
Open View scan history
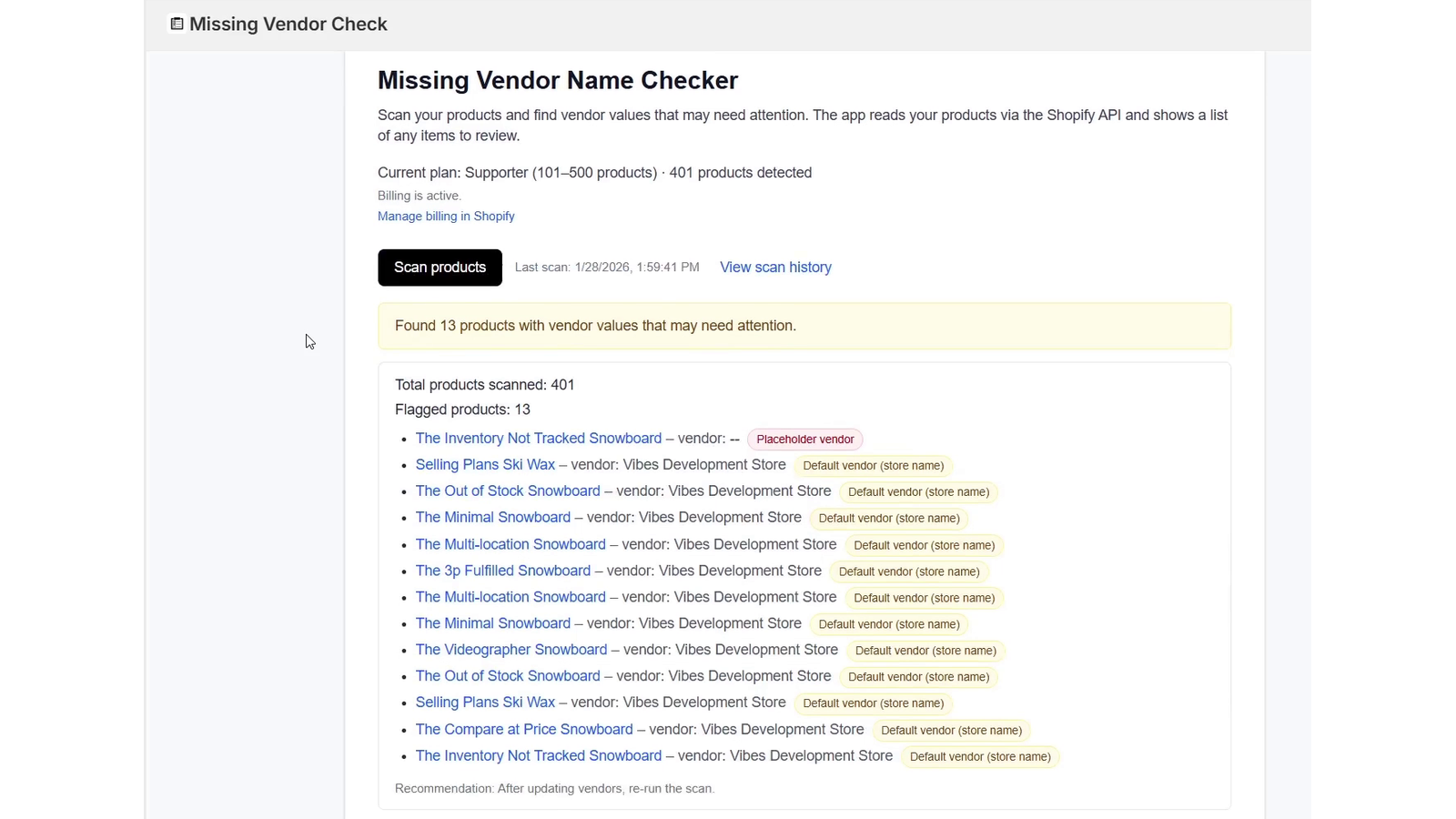pos(775,268)
